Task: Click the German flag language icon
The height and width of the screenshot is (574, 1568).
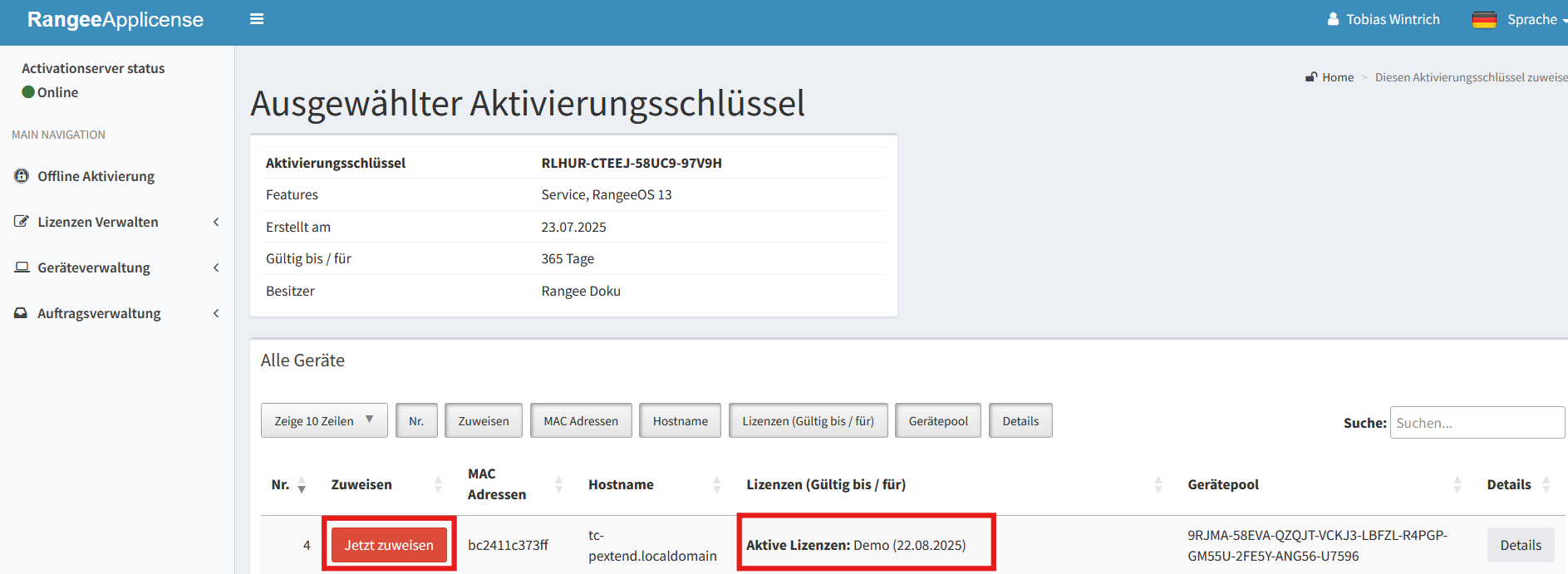Action: [x=1483, y=19]
